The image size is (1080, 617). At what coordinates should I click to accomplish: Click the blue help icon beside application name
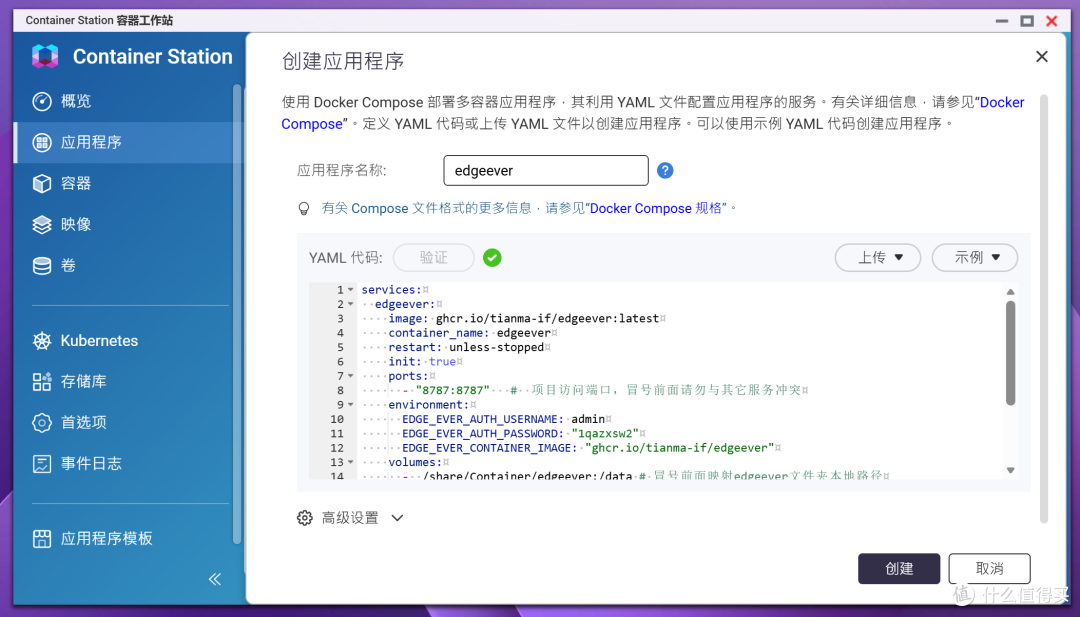(665, 170)
